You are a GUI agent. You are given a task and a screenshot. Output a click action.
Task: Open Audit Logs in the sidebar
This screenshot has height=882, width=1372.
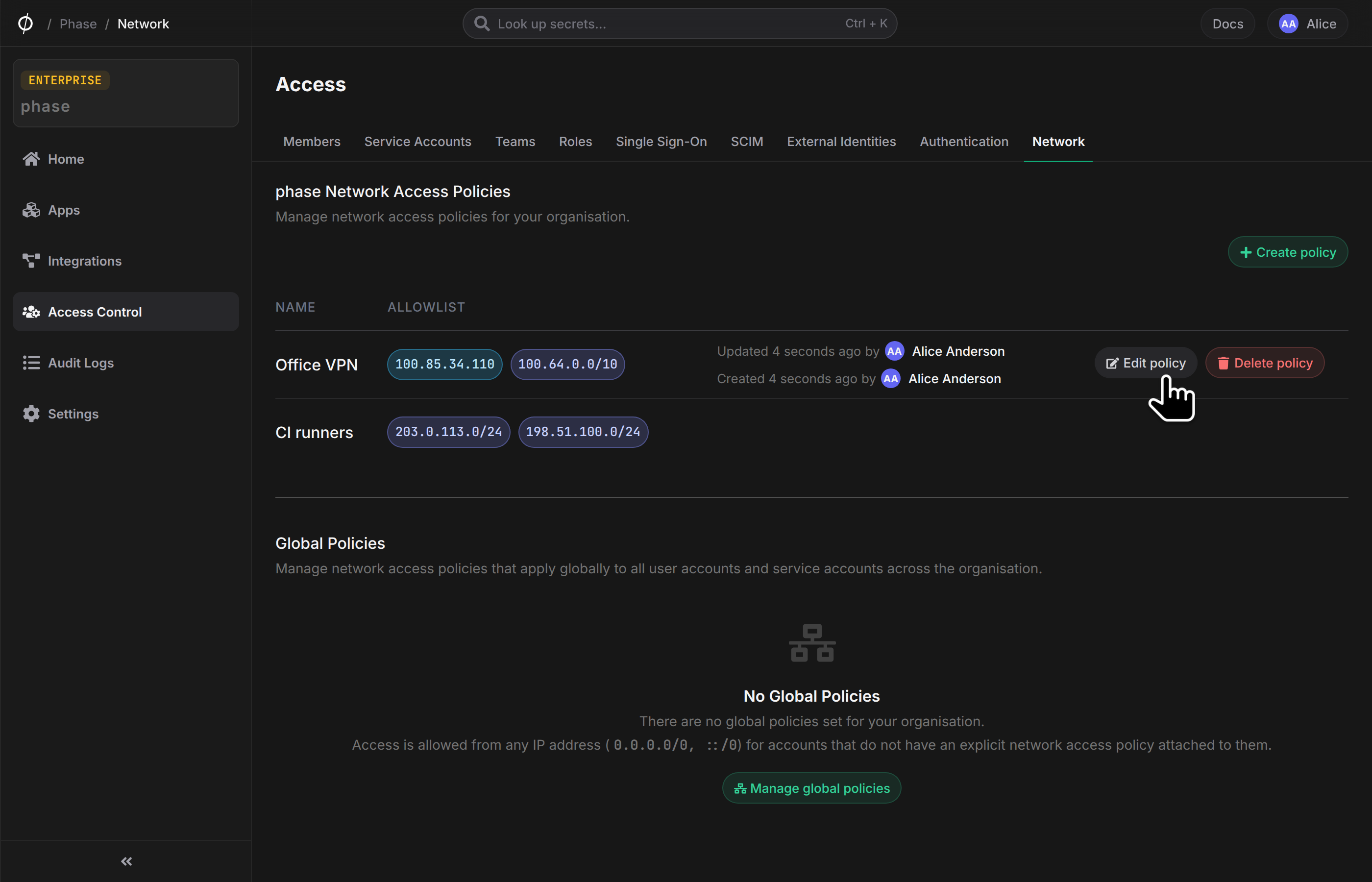125,363
